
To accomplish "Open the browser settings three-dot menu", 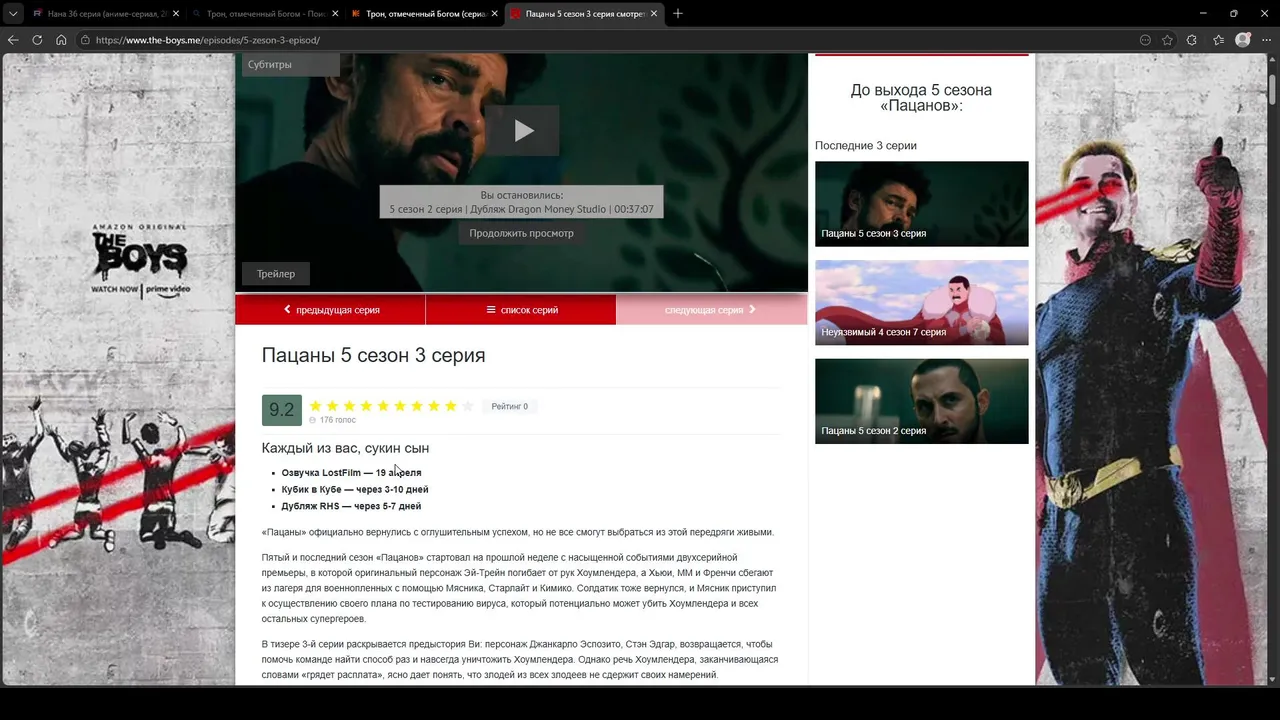I will point(1266,40).
